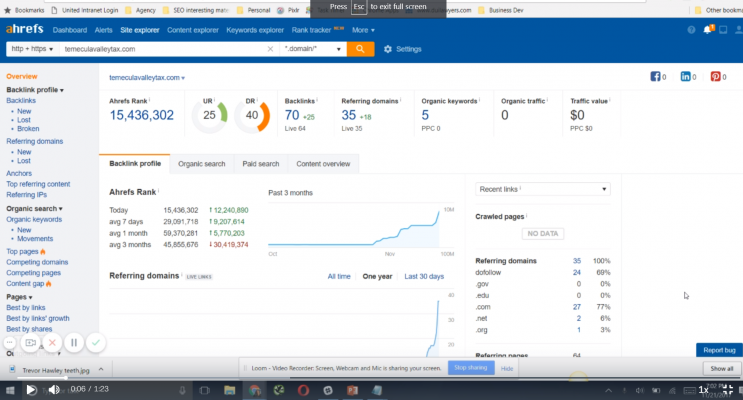Click the Pinterest share count icon
The image size is (743, 400).
pyautogui.click(x=716, y=77)
